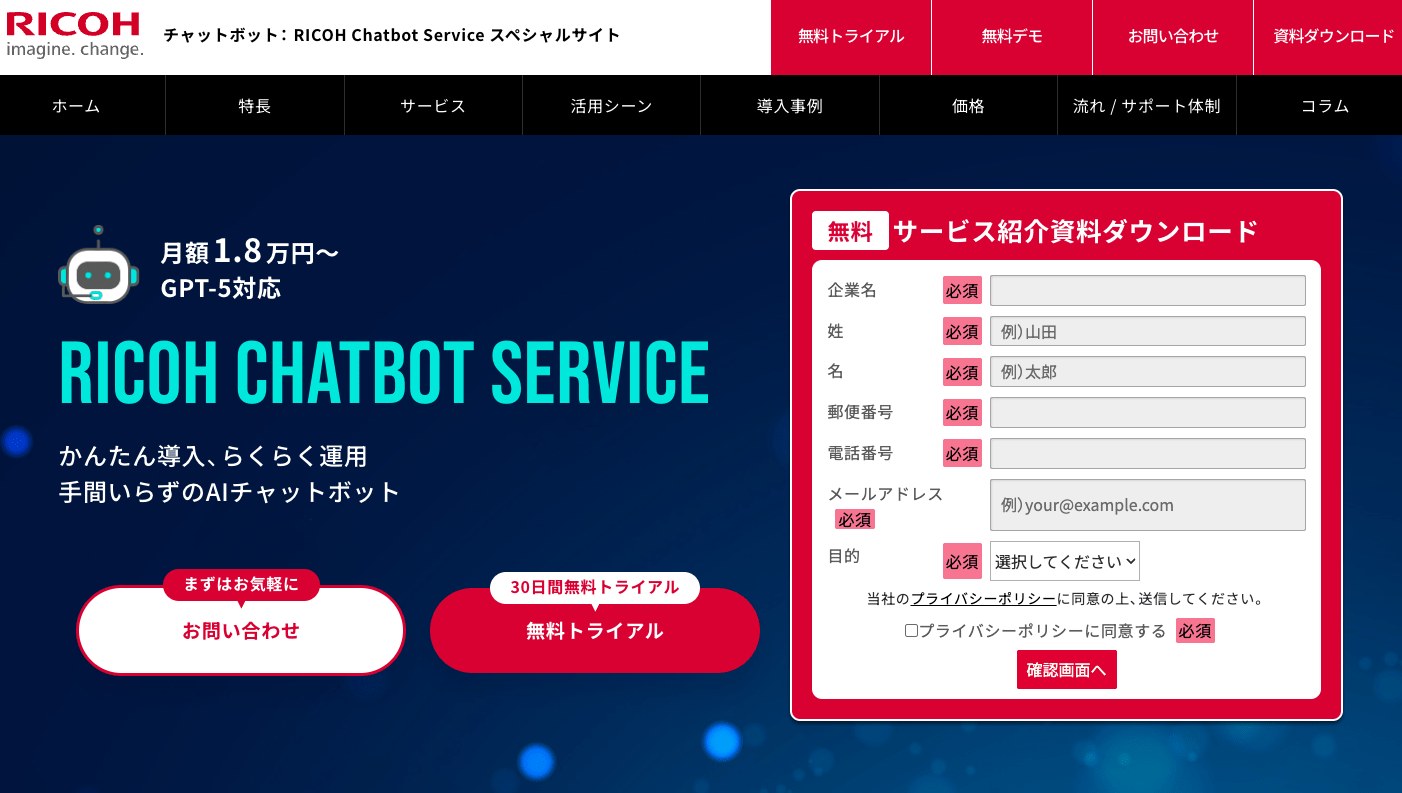Image resolution: width=1402 pixels, height=793 pixels.
Task: Focus the 企業名 company name field
Action: (x=1147, y=290)
